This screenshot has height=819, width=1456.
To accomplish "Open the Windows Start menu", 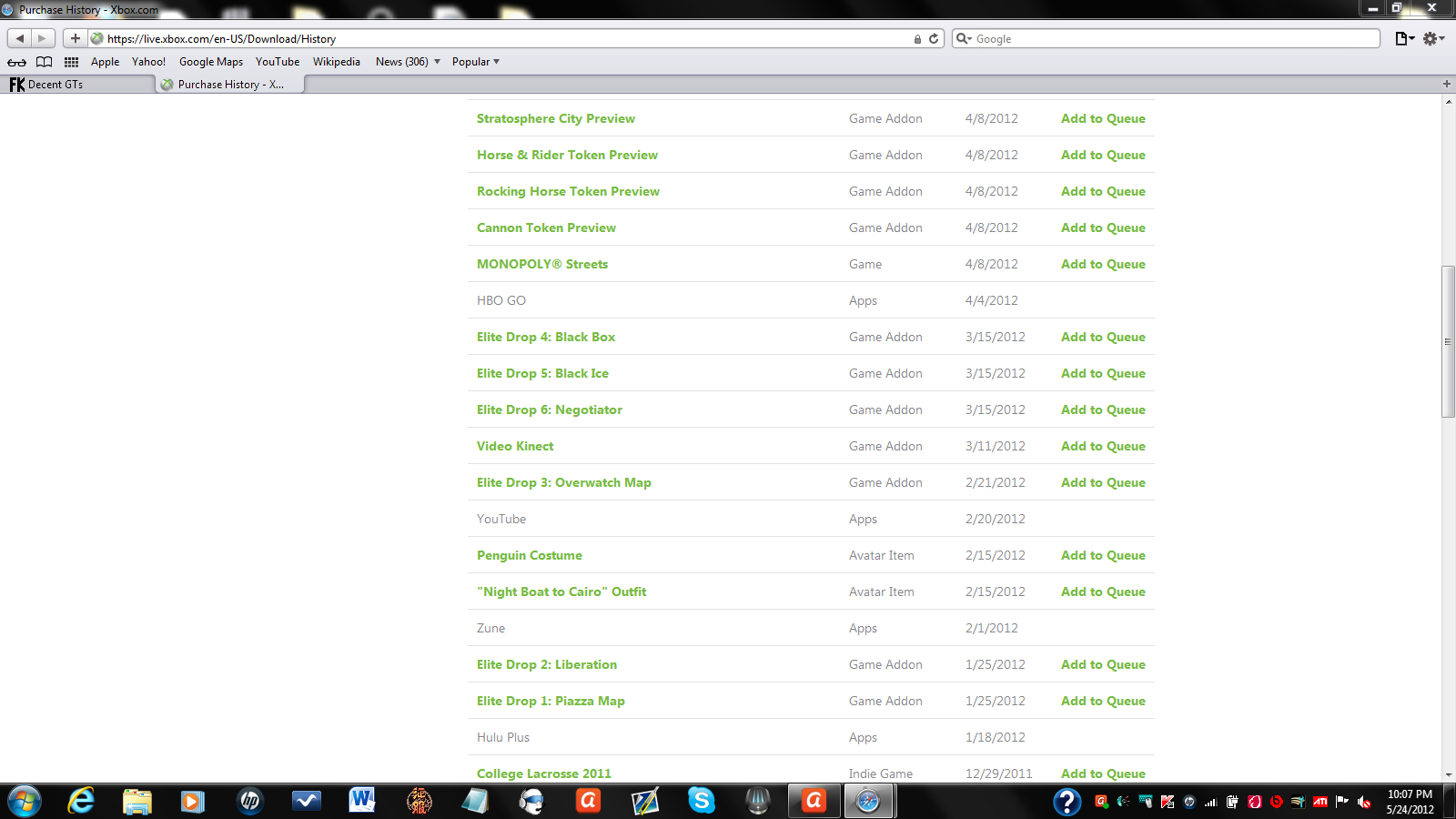I will (x=24, y=801).
